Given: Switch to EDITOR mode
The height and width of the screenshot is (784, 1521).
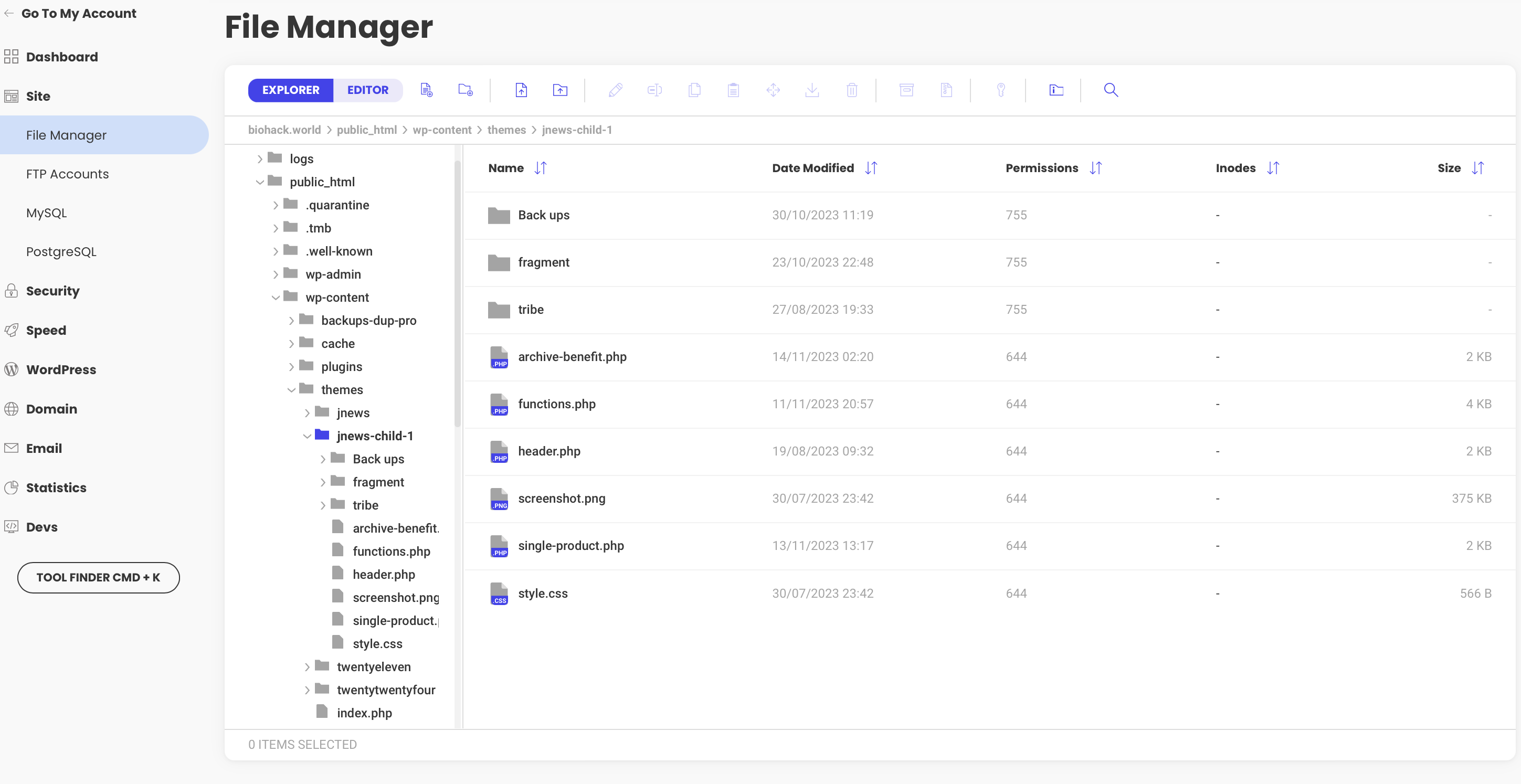Looking at the screenshot, I should tap(368, 90).
